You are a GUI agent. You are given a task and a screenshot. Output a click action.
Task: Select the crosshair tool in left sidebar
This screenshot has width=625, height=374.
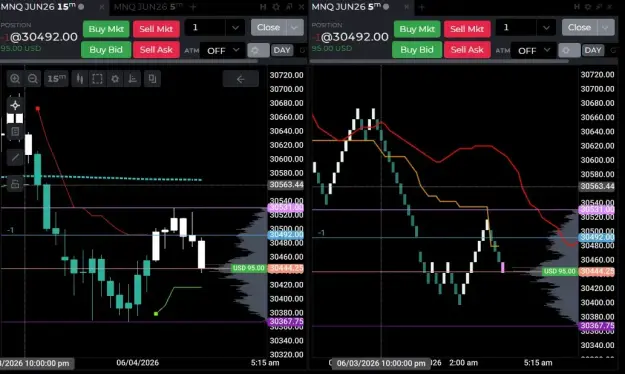pyautogui.click(x=15, y=105)
